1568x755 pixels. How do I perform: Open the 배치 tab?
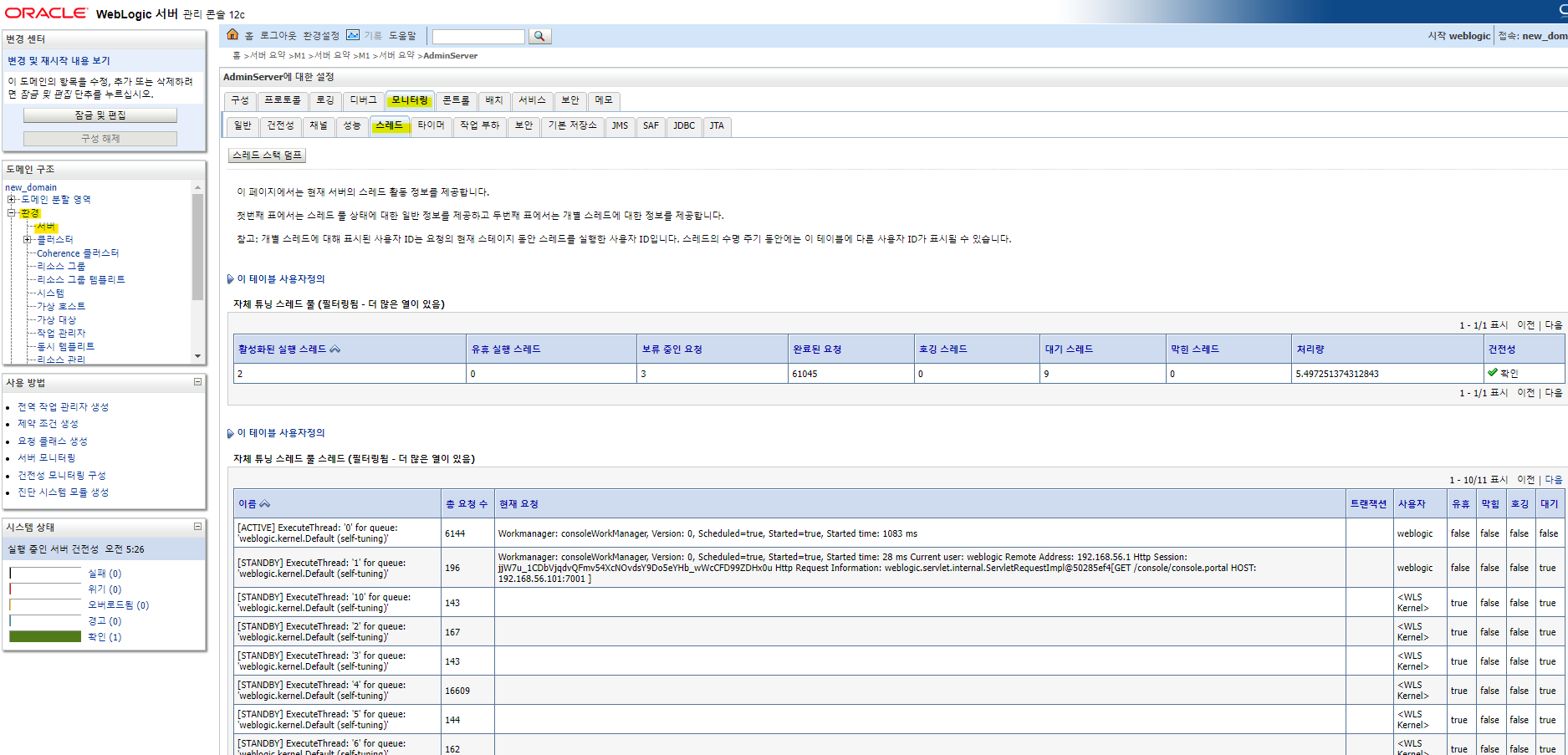(494, 100)
